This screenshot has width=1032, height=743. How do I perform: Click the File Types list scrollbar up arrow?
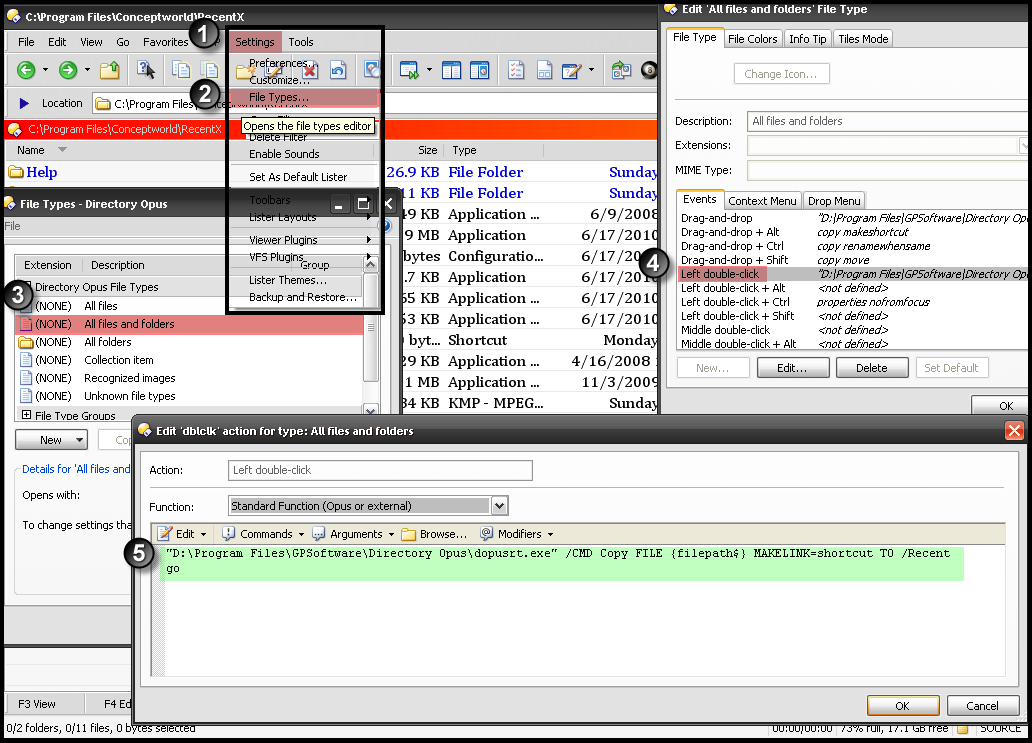pos(371,265)
